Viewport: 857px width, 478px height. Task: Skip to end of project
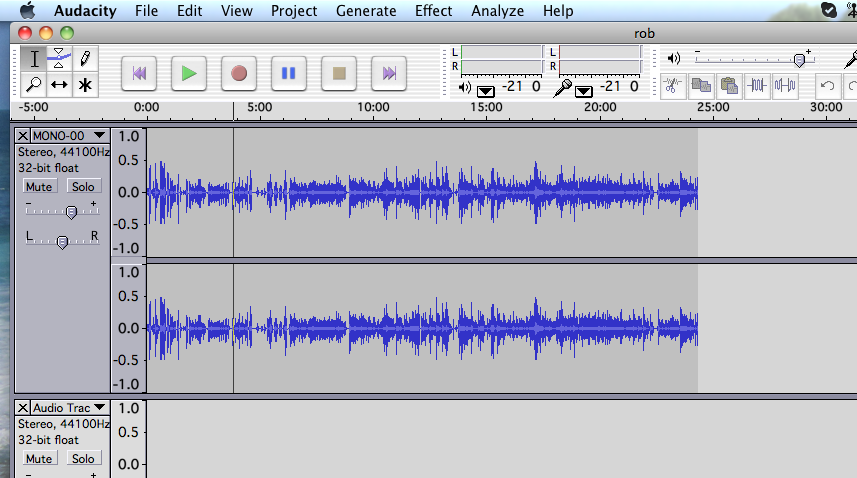pos(389,73)
